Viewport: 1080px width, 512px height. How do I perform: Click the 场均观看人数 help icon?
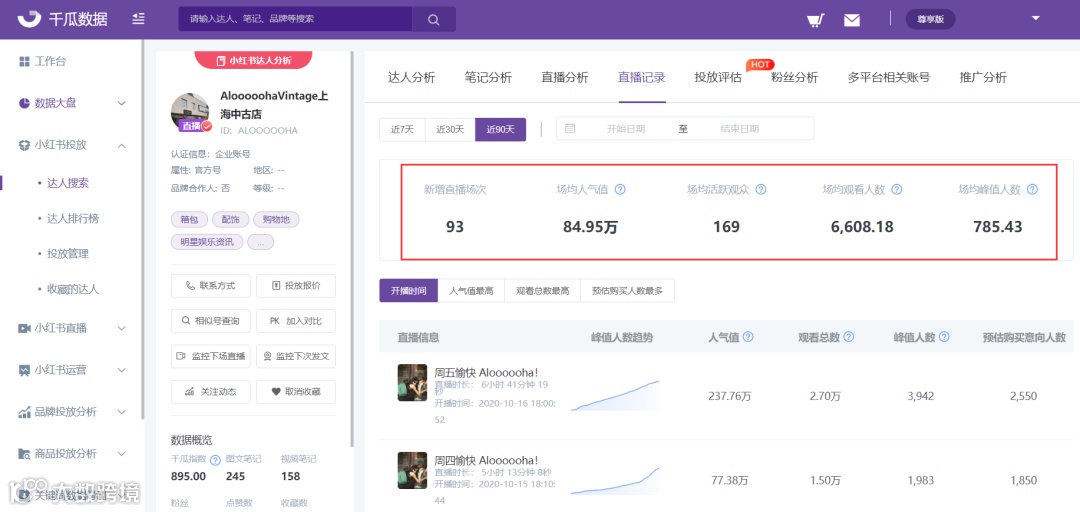(x=897, y=189)
